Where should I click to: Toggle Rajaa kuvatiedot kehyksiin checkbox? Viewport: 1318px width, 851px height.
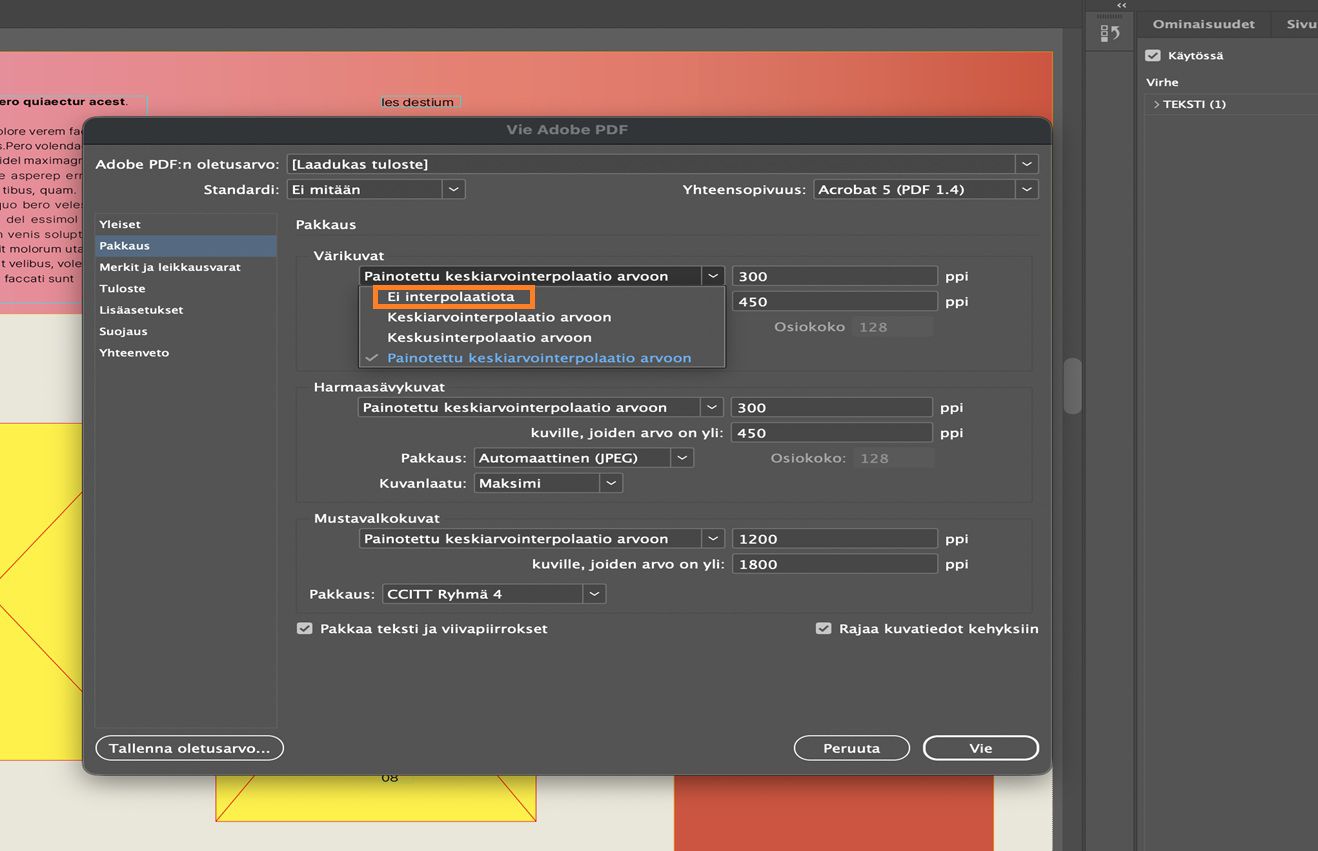coord(823,629)
